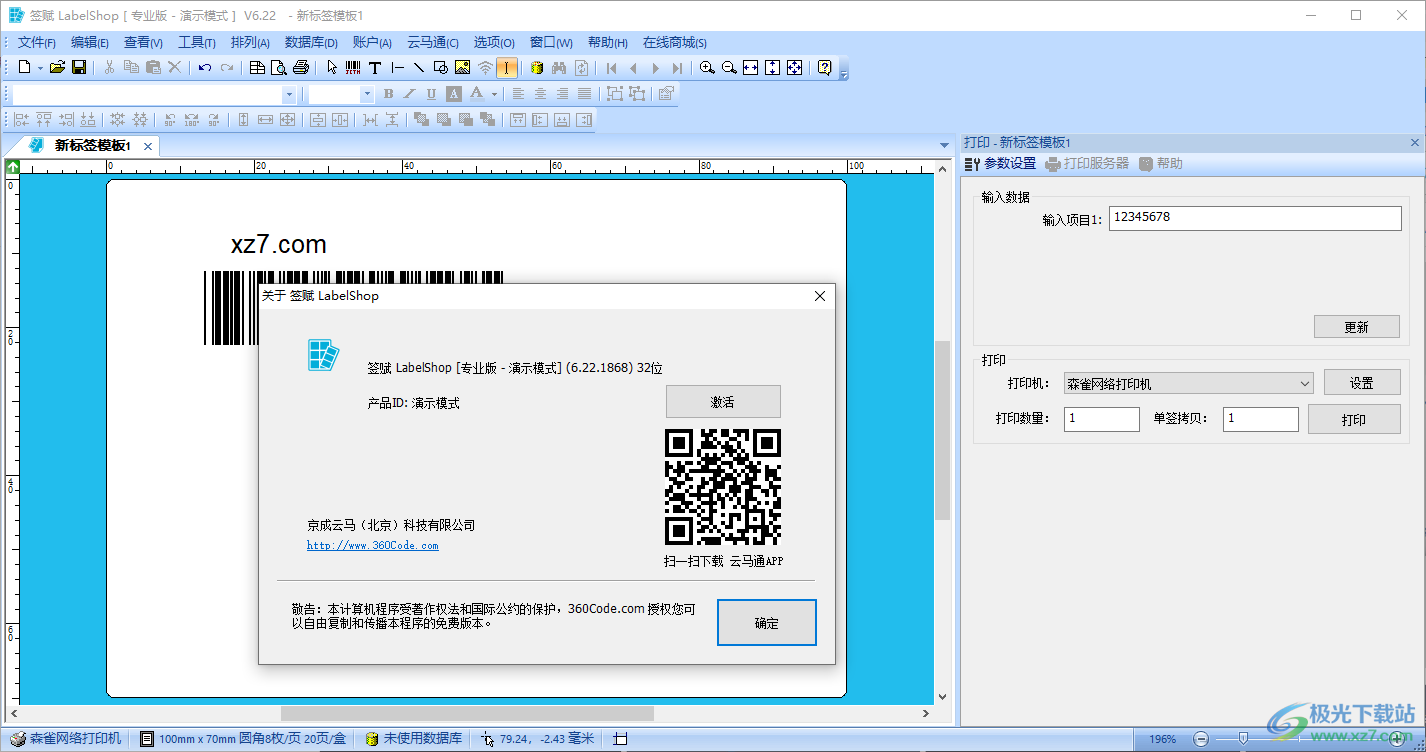
Task: Open the 云马通(C) menu
Action: point(433,42)
